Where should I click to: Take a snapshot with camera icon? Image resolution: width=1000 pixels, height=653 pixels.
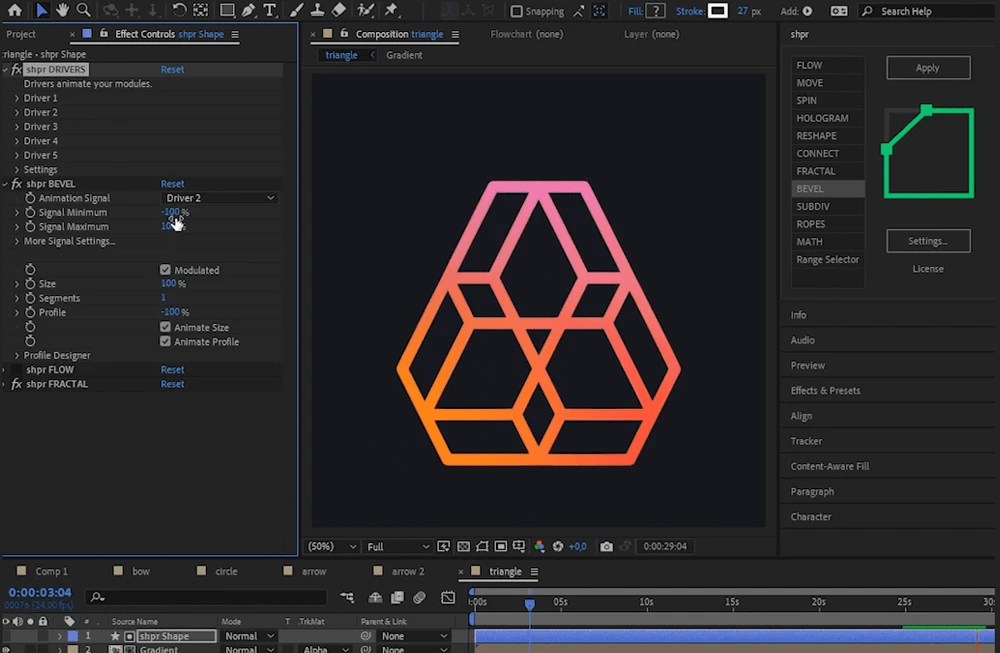click(606, 547)
